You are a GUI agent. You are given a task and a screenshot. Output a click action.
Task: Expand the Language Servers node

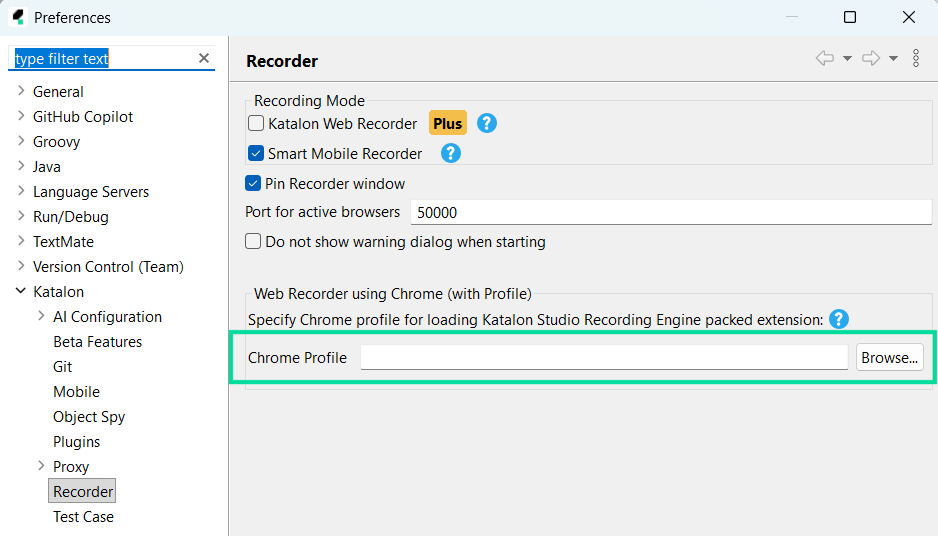[21, 191]
